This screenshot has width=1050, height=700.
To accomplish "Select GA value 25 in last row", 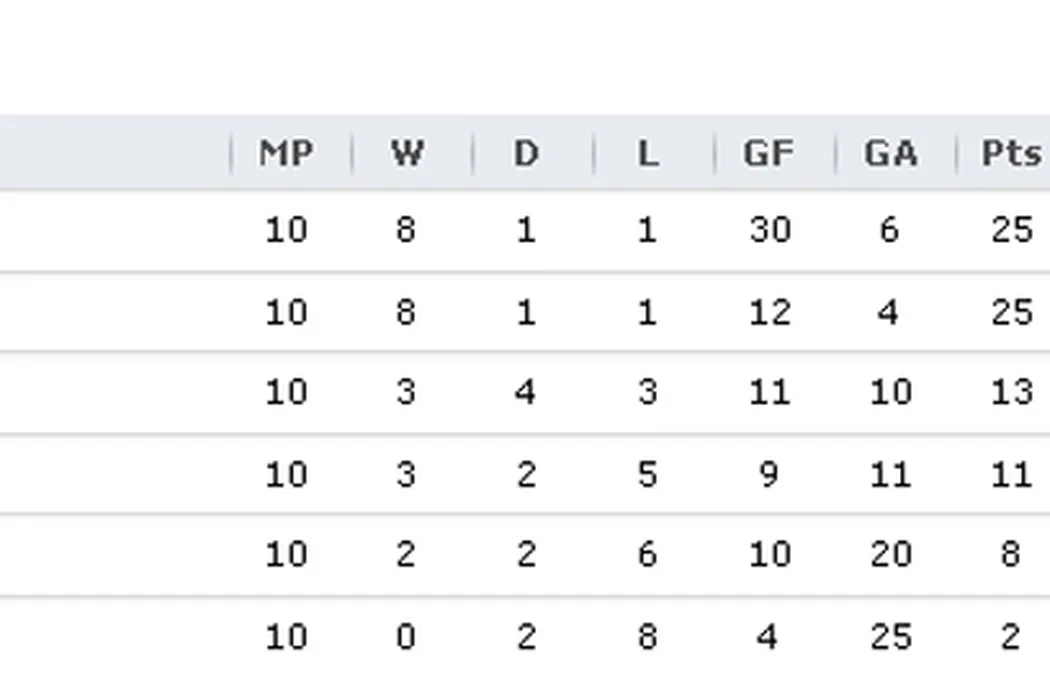I will [x=889, y=636].
